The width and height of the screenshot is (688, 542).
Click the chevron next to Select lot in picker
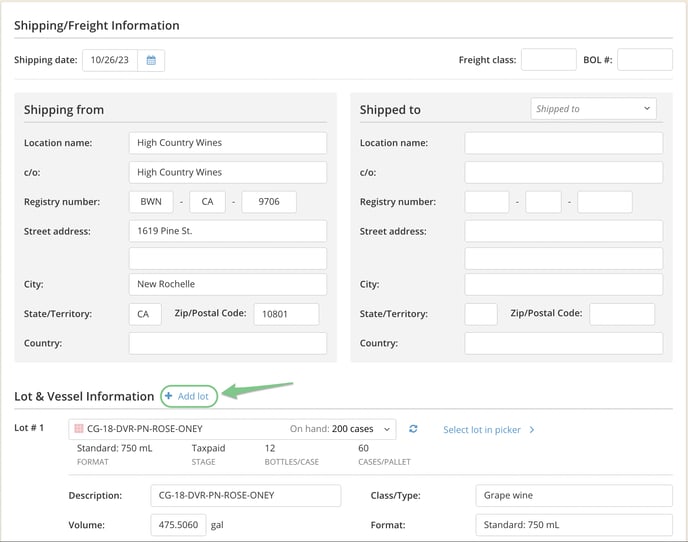(531, 430)
